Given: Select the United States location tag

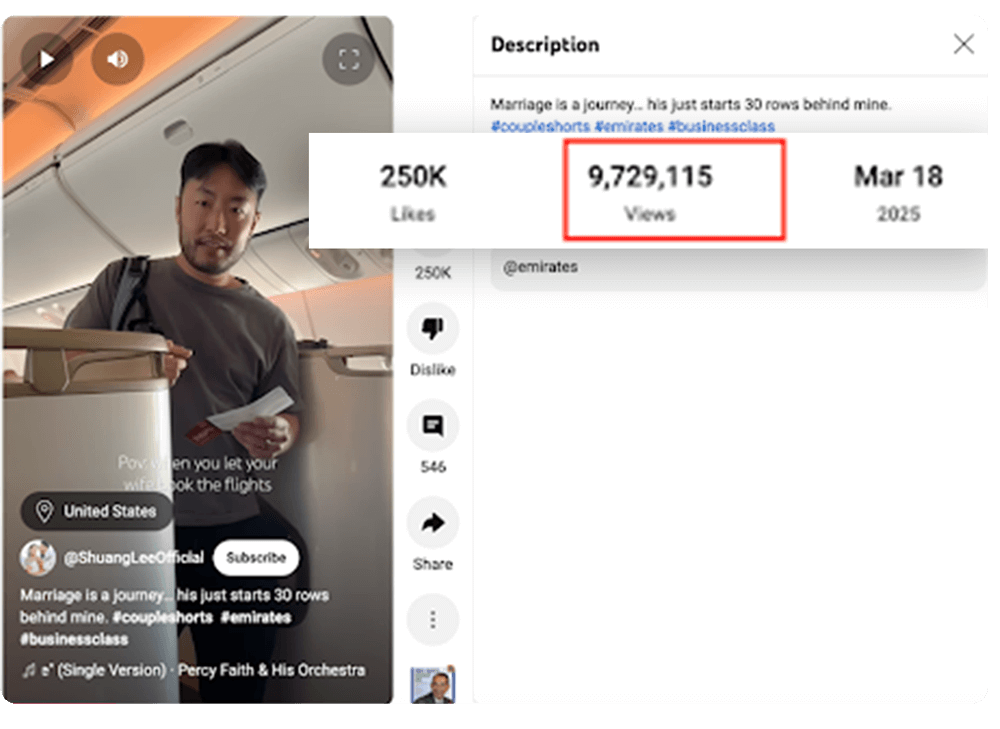Looking at the screenshot, I should (x=97, y=512).
